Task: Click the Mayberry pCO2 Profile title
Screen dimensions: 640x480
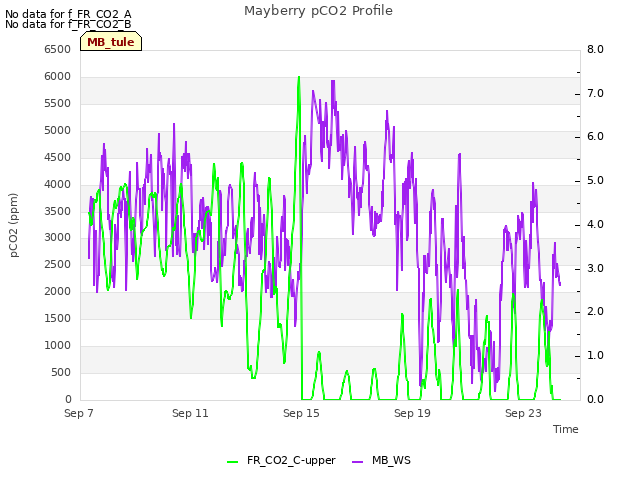Action: coord(318,11)
